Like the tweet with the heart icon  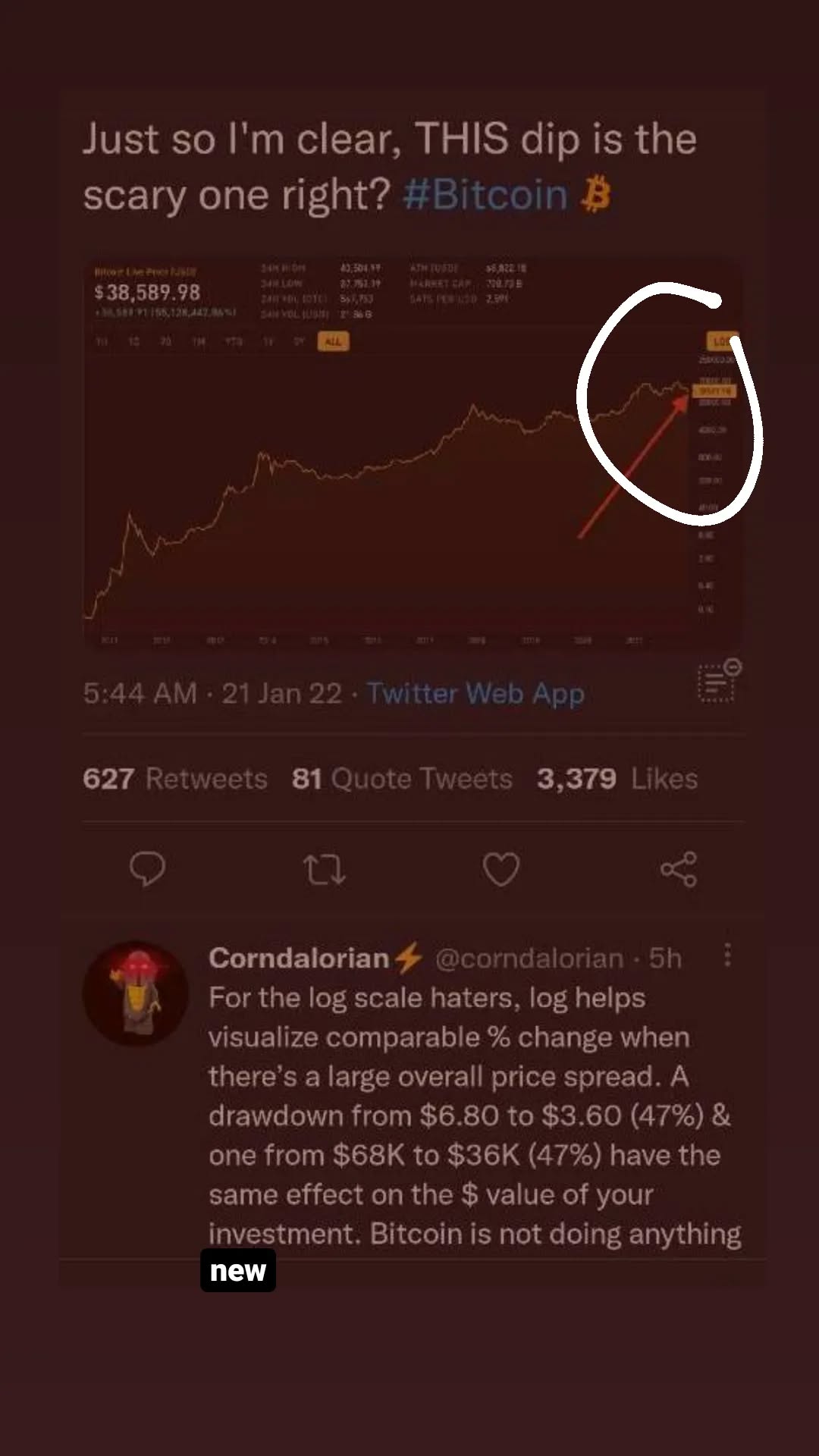[501, 869]
